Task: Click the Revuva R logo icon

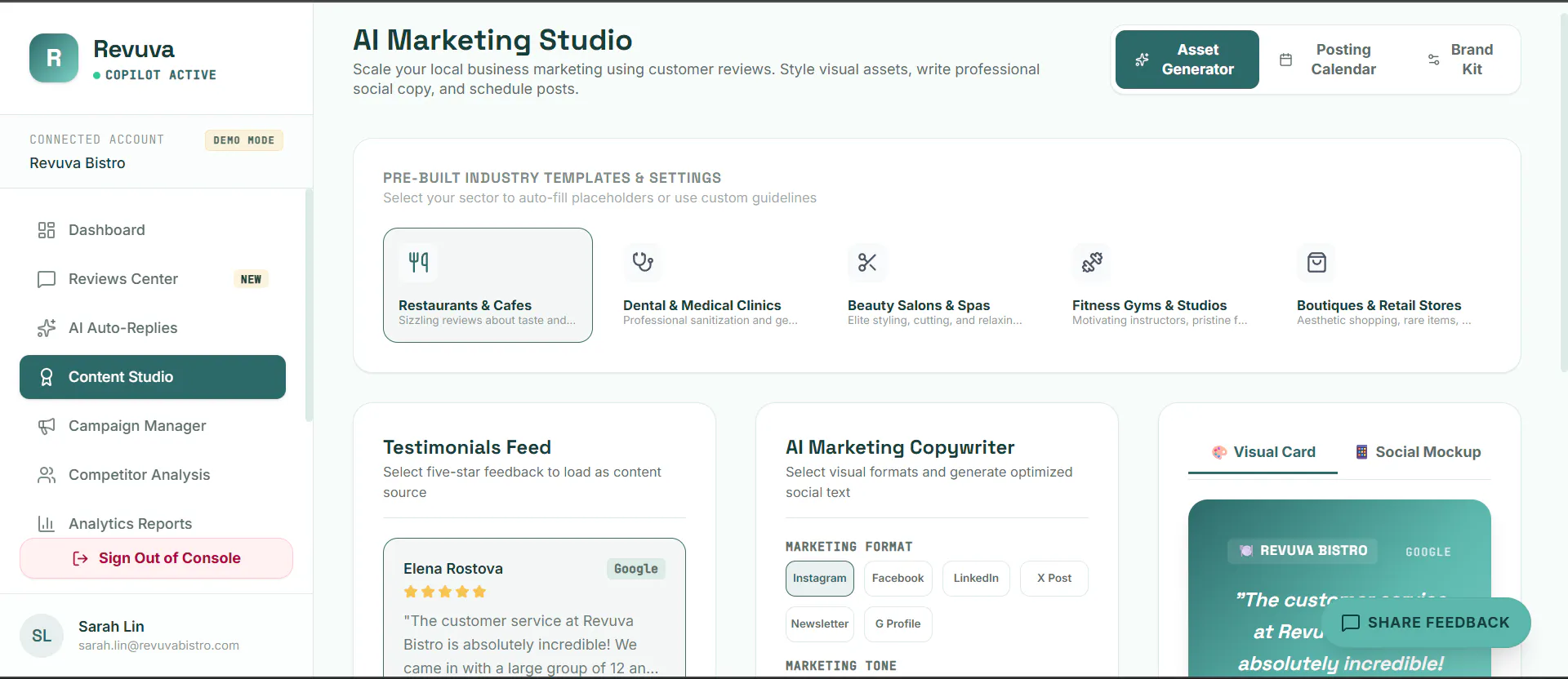Action: (54, 58)
